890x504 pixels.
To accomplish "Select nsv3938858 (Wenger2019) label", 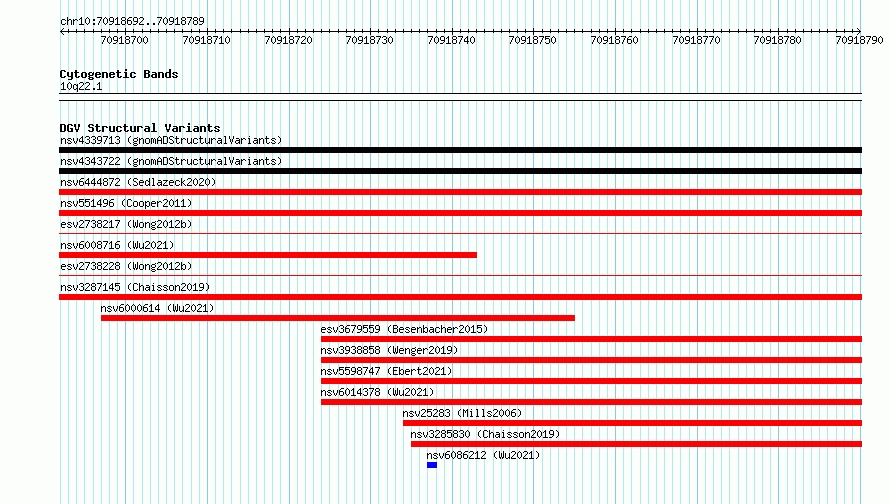I will click(389, 350).
